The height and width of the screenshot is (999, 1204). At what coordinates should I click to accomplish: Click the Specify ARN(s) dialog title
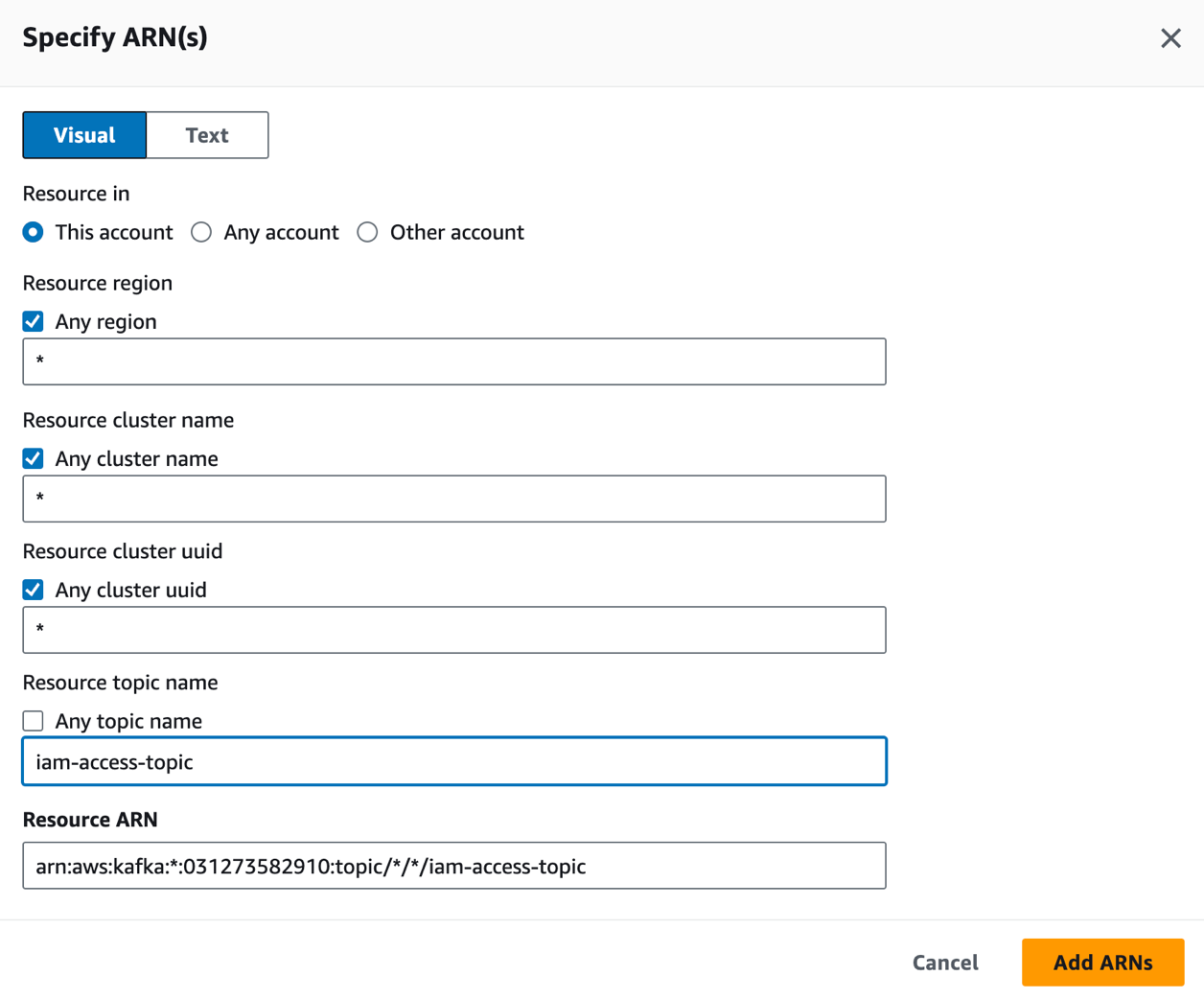(115, 37)
